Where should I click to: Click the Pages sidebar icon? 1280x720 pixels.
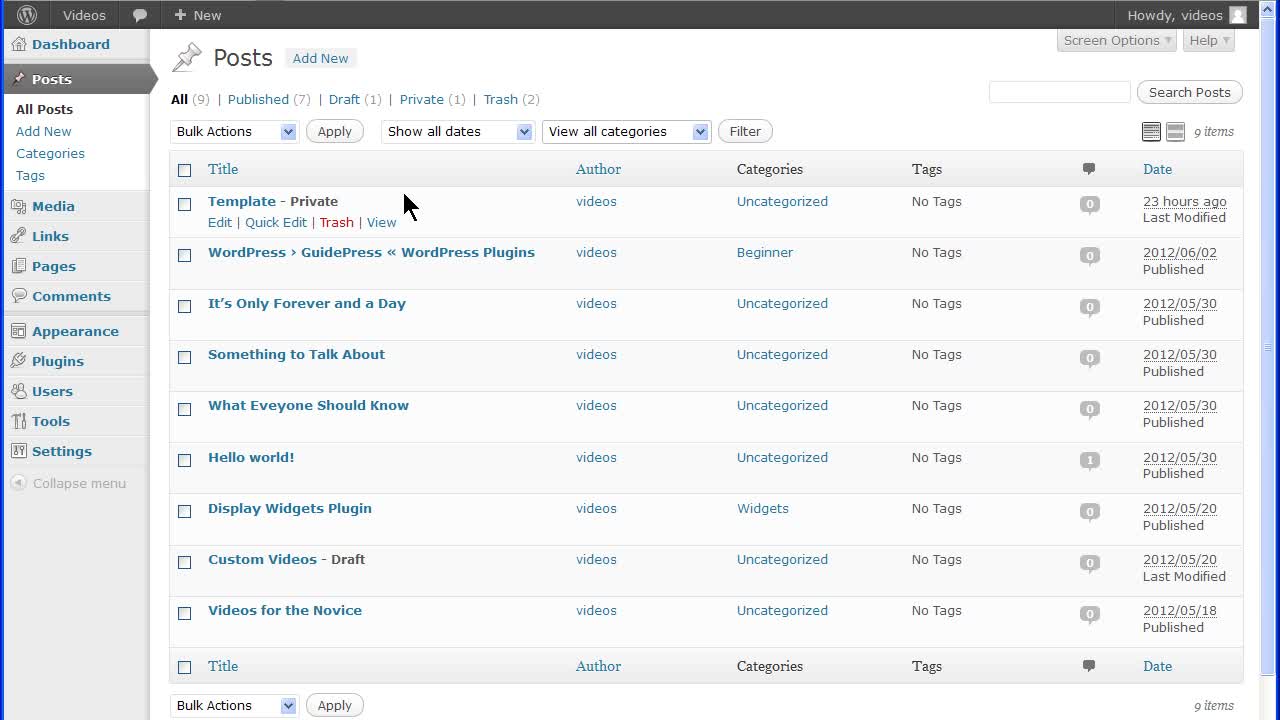19,266
